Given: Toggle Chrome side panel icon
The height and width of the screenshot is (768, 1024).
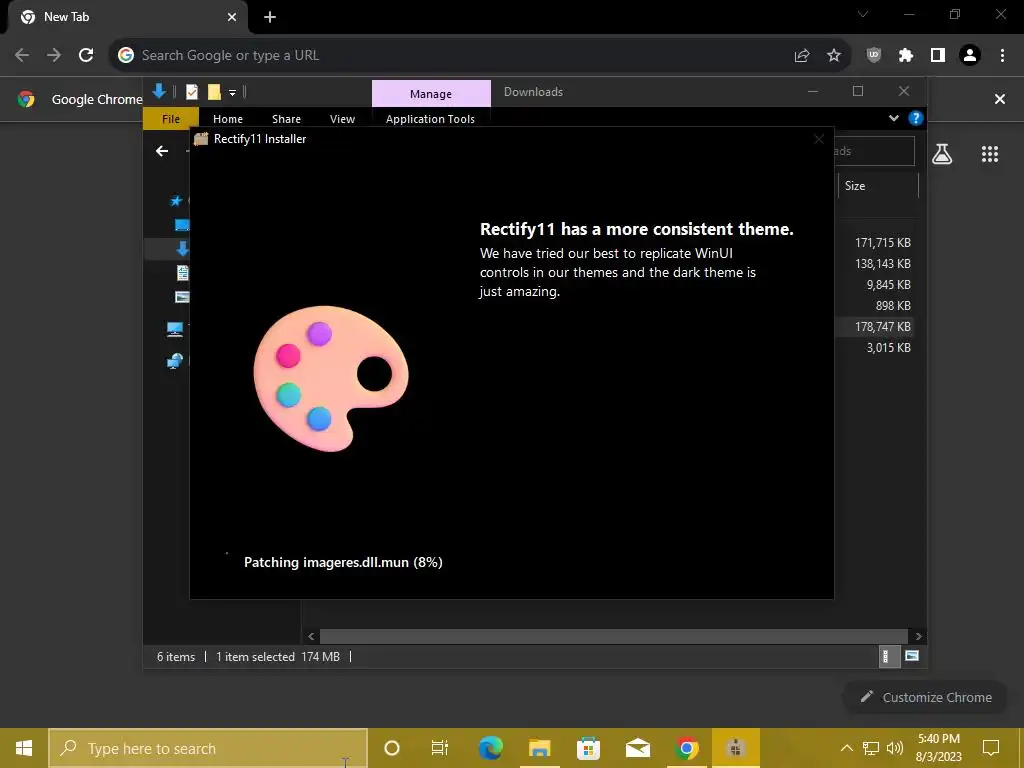Looking at the screenshot, I should pyautogui.click(x=938, y=56).
